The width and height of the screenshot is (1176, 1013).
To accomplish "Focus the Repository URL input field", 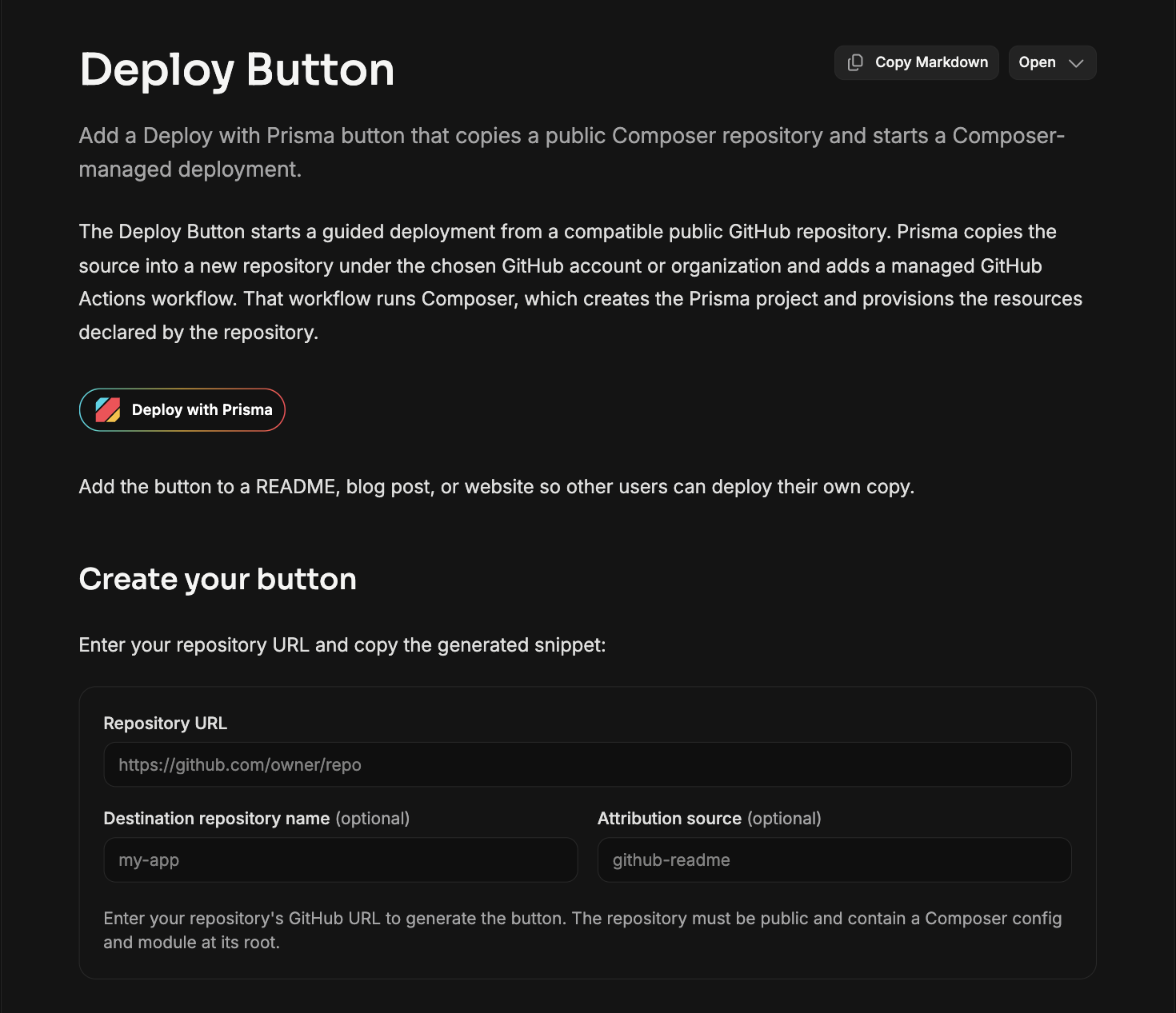I will (x=587, y=764).
